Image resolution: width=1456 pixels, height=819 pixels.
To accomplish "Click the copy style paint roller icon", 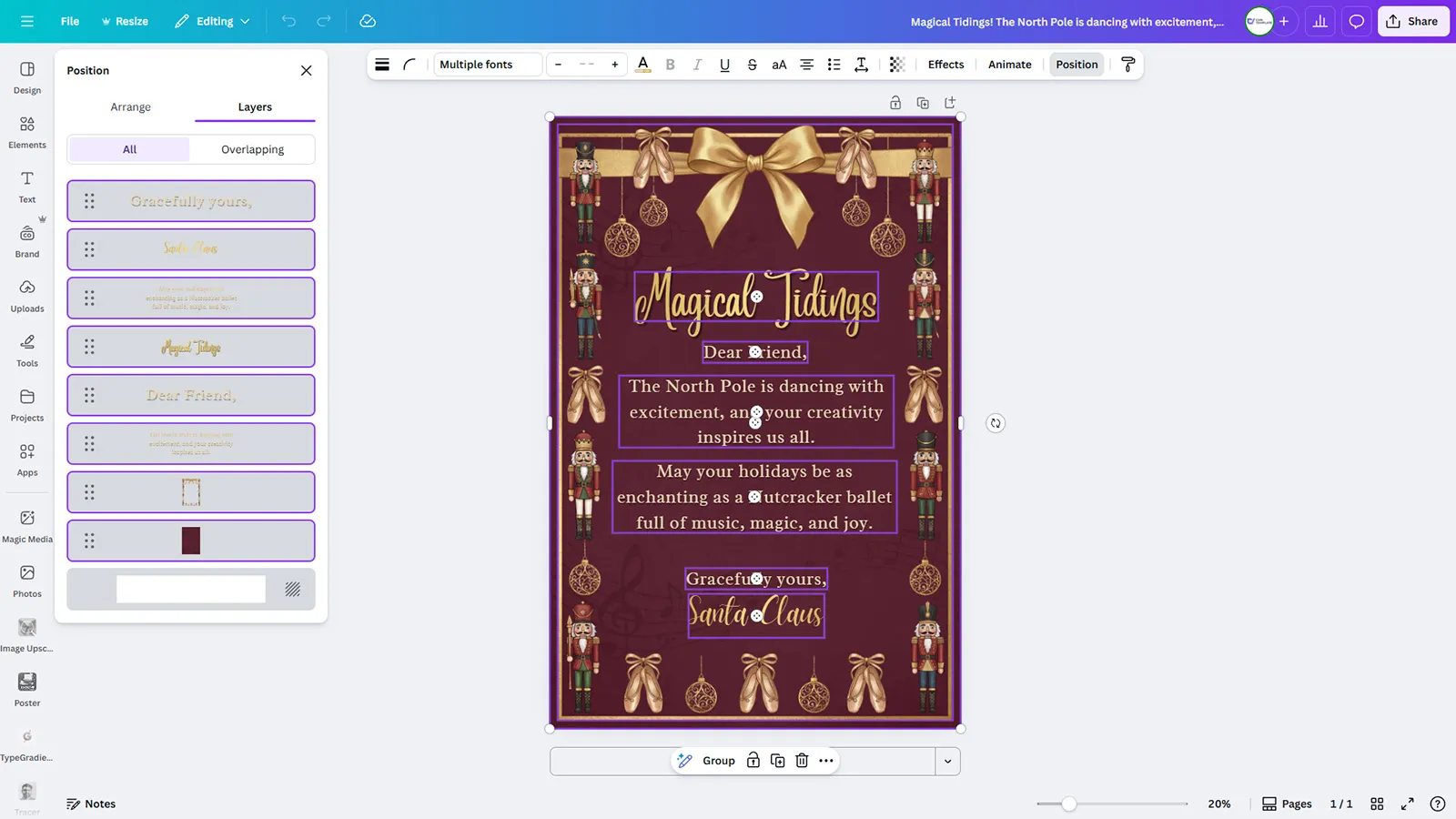I will (1127, 65).
